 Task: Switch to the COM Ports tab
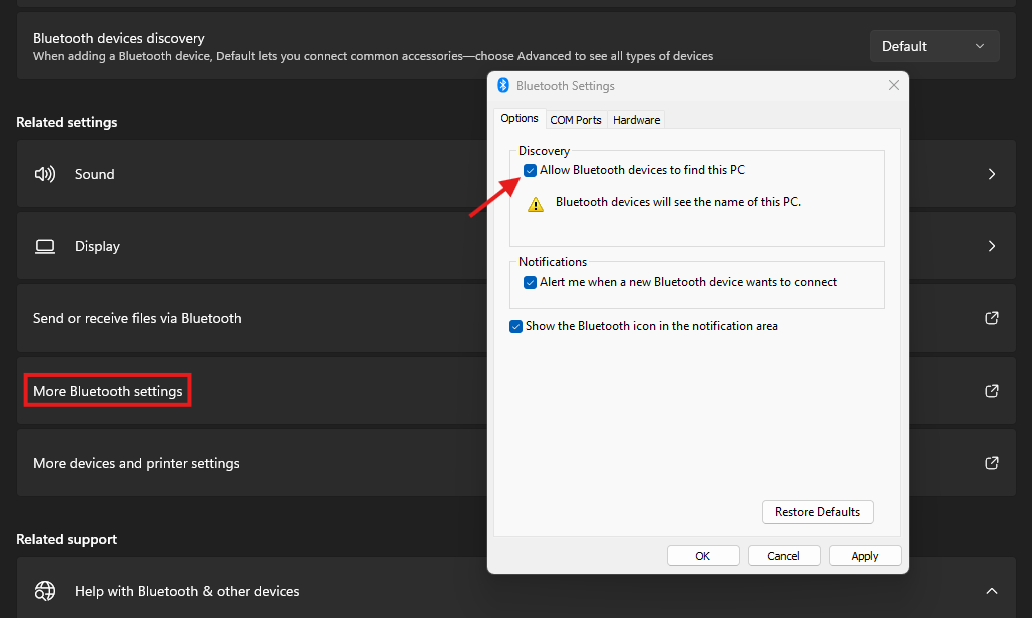click(576, 119)
